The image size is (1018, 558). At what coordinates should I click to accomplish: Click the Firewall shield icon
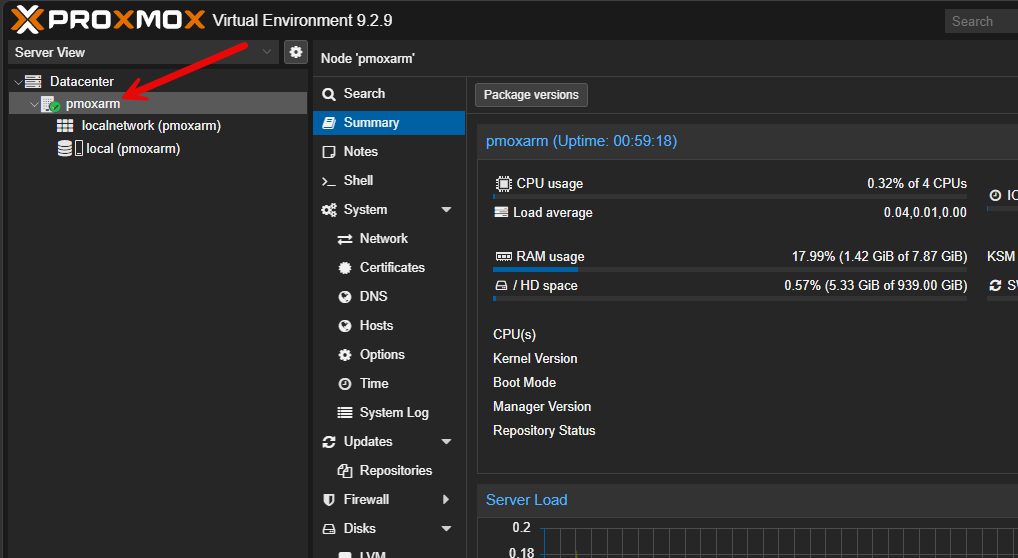click(329, 500)
